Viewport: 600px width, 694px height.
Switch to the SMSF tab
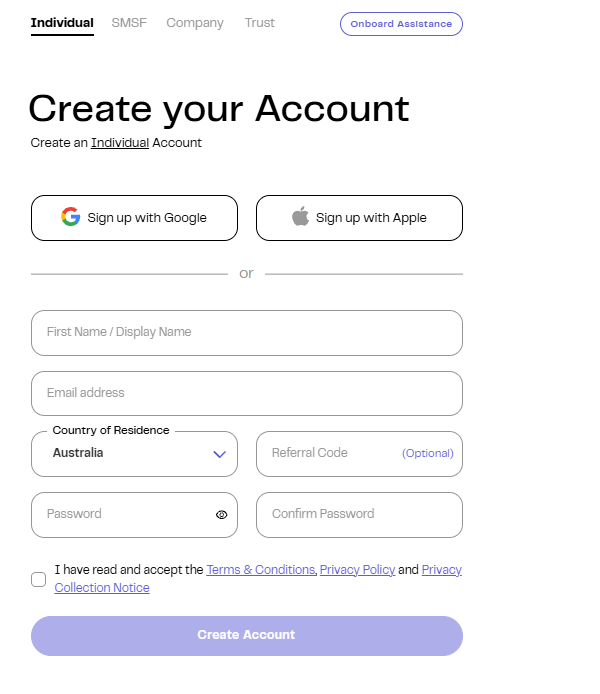point(129,23)
